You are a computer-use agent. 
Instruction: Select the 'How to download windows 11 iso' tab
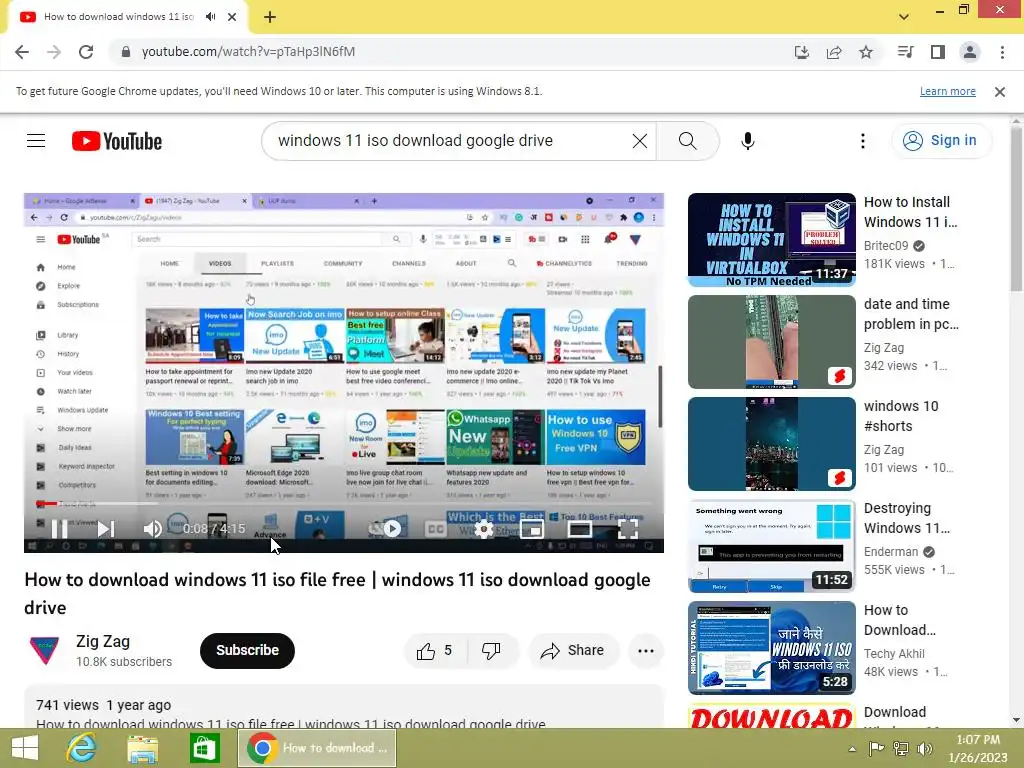[x=118, y=17]
